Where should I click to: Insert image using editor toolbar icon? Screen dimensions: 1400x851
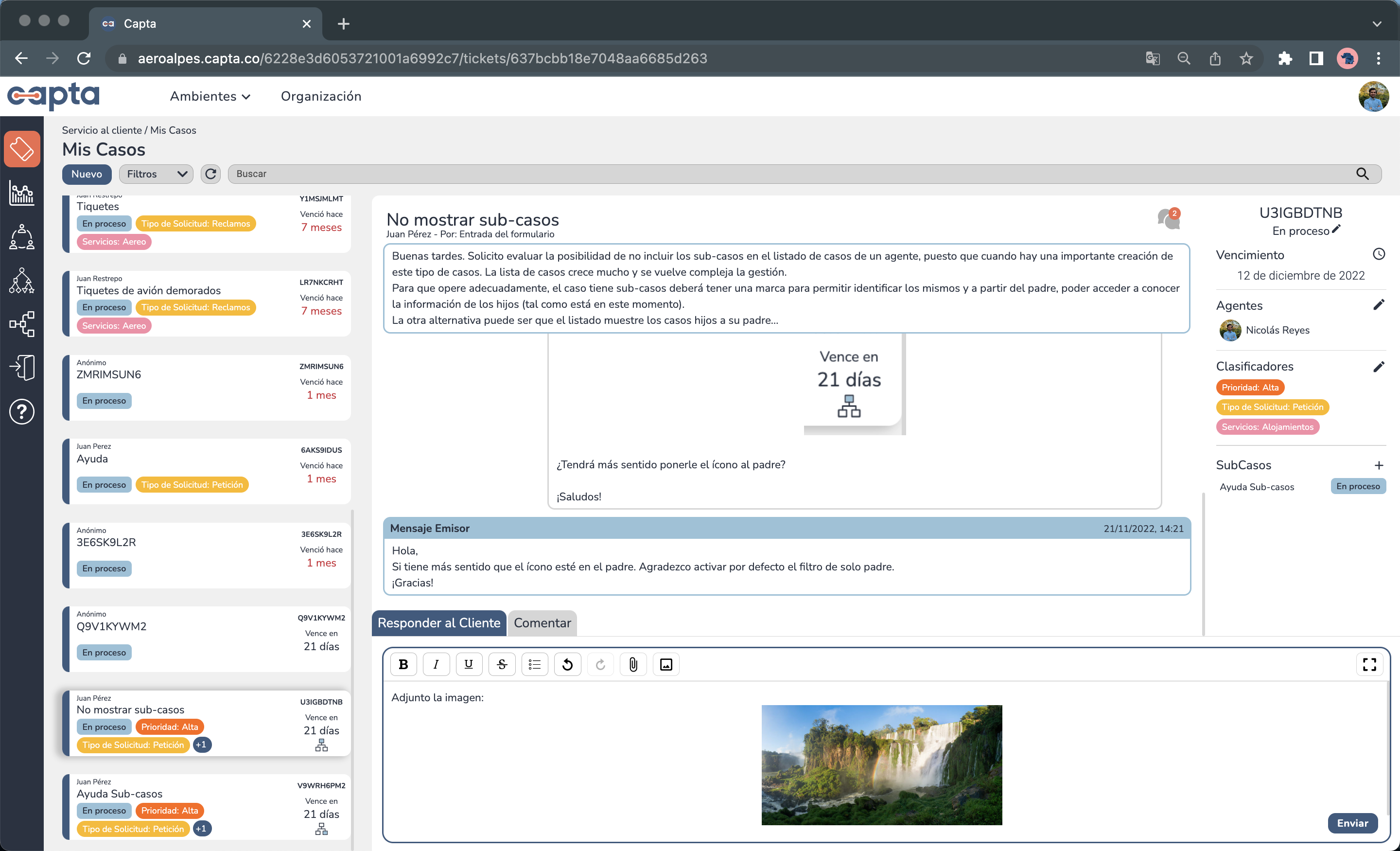[x=666, y=664]
